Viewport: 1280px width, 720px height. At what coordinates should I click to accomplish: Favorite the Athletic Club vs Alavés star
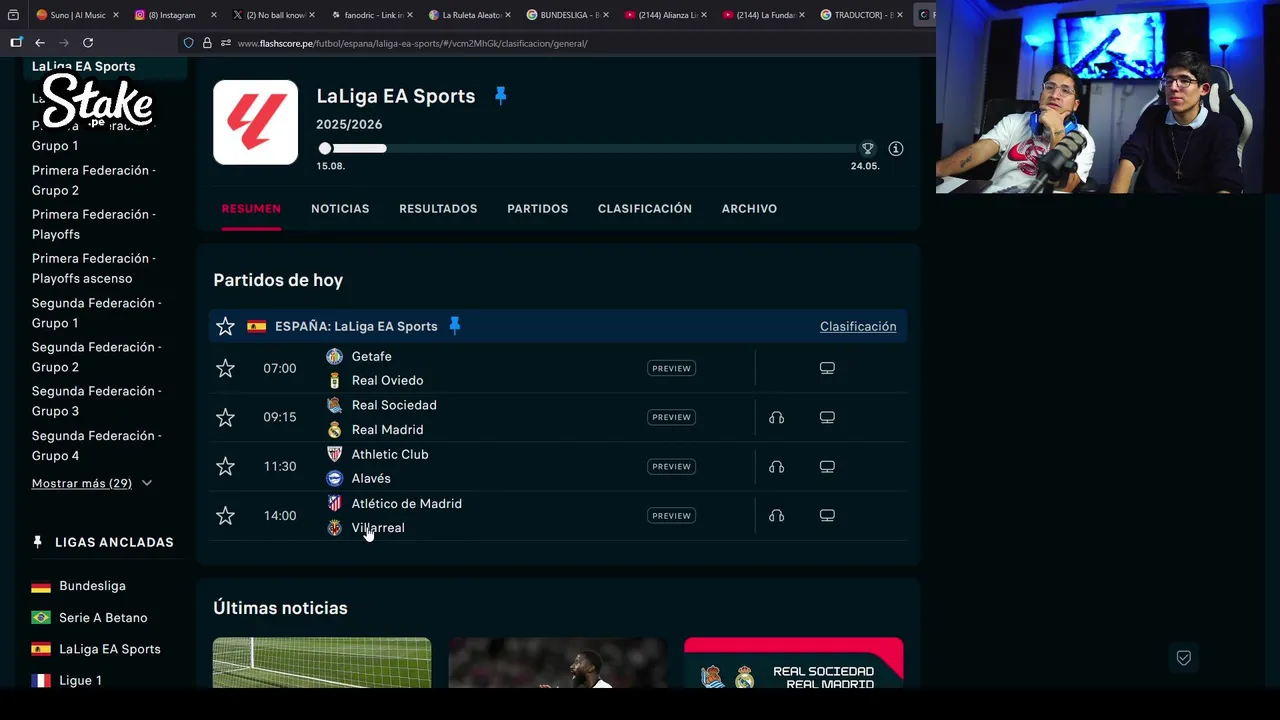click(x=225, y=466)
